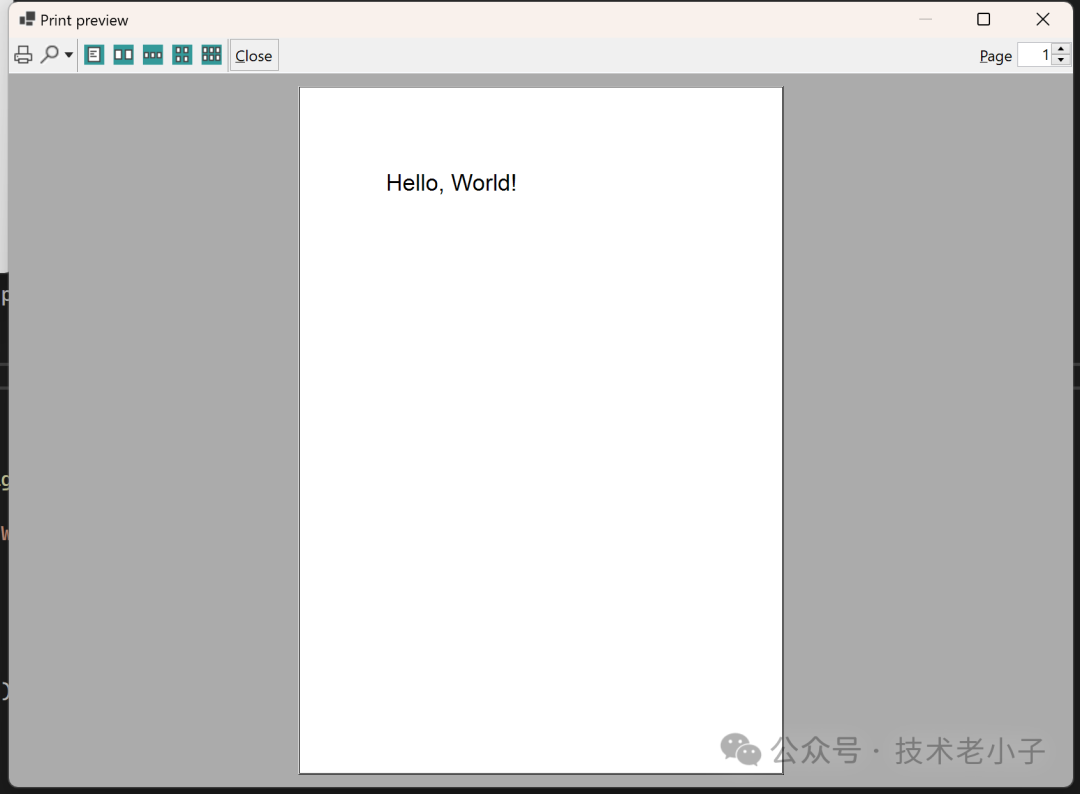Click the Close button in toolbar
Image resolution: width=1080 pixels, height=794 pixels.
pos(253,55)
